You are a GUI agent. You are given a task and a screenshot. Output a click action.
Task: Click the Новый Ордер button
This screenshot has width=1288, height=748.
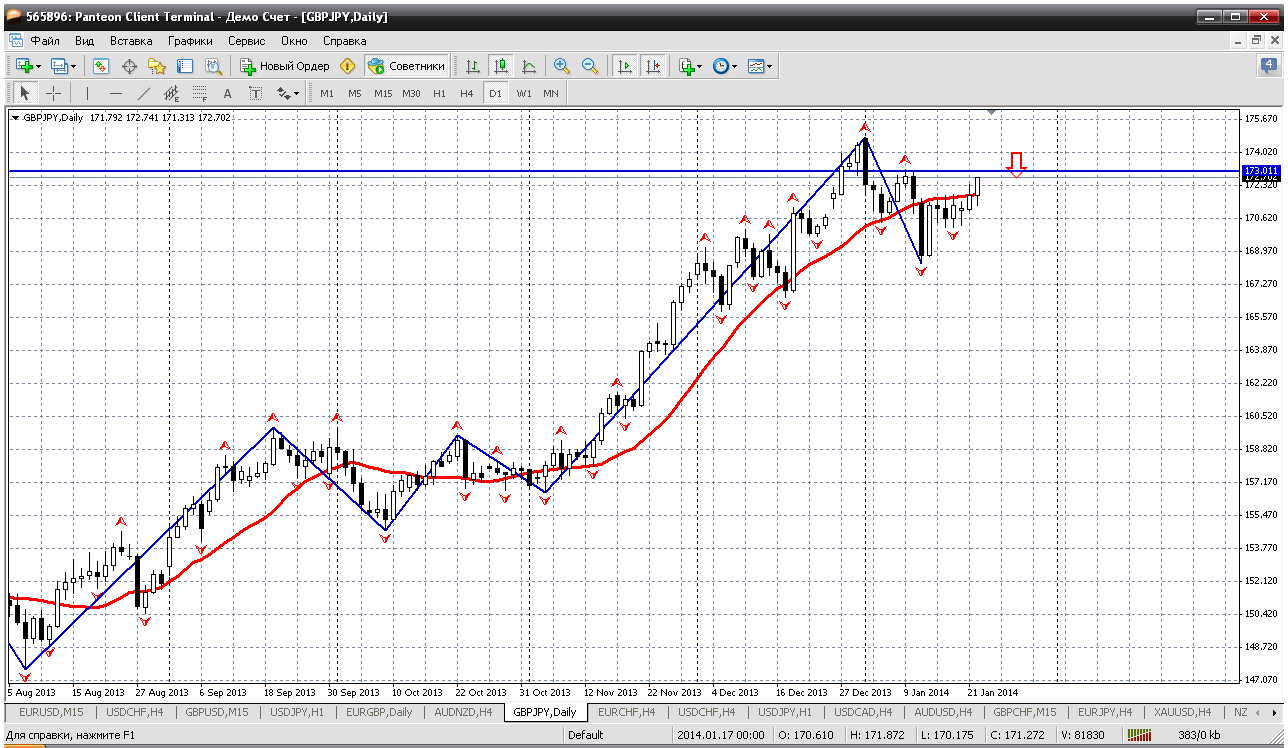[x=285, y=66]
